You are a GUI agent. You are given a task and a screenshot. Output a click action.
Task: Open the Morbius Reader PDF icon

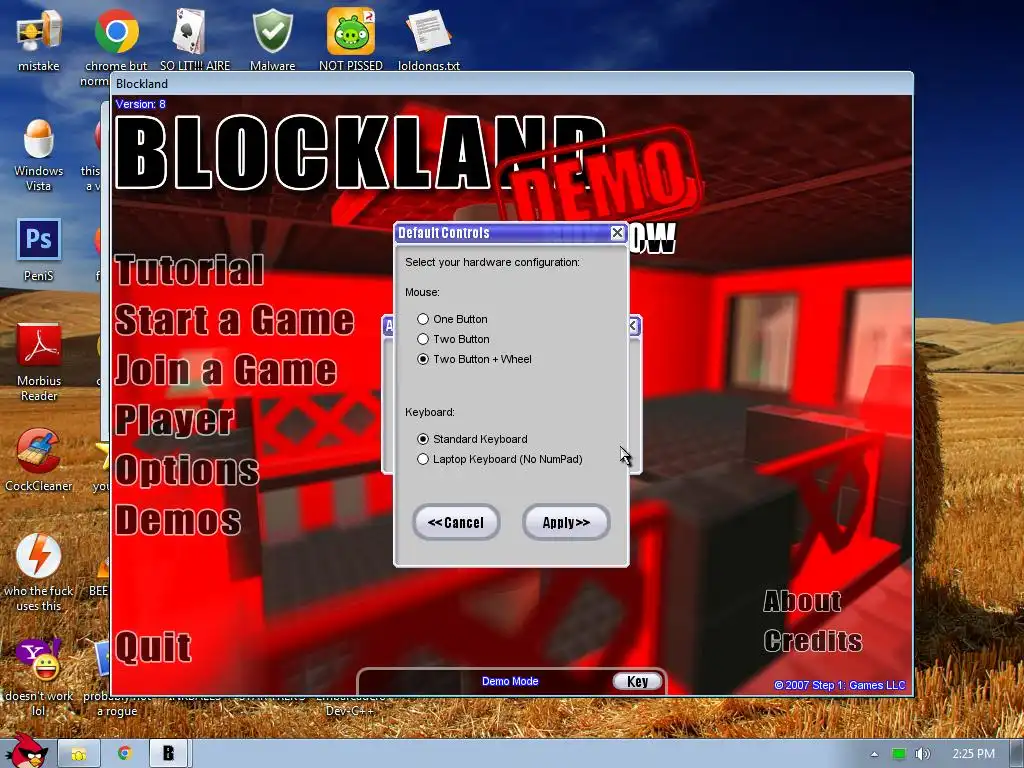coord(39,362)
